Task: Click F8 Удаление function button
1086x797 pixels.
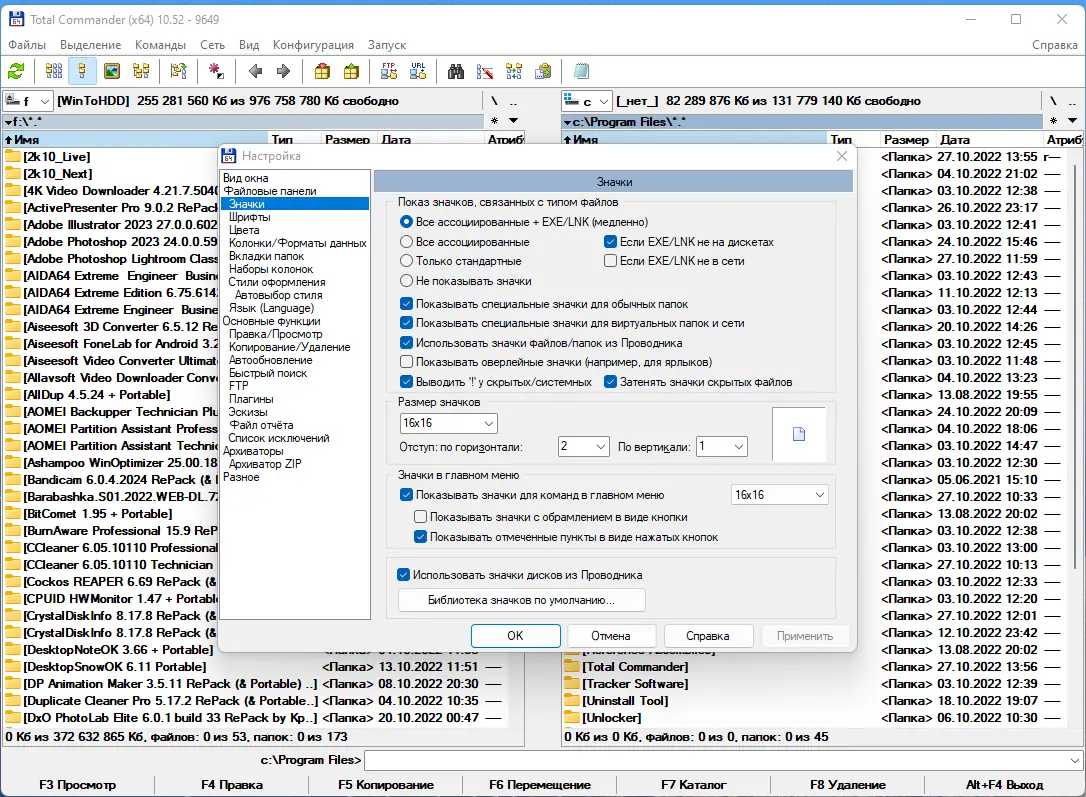Action: coord(848,785)
